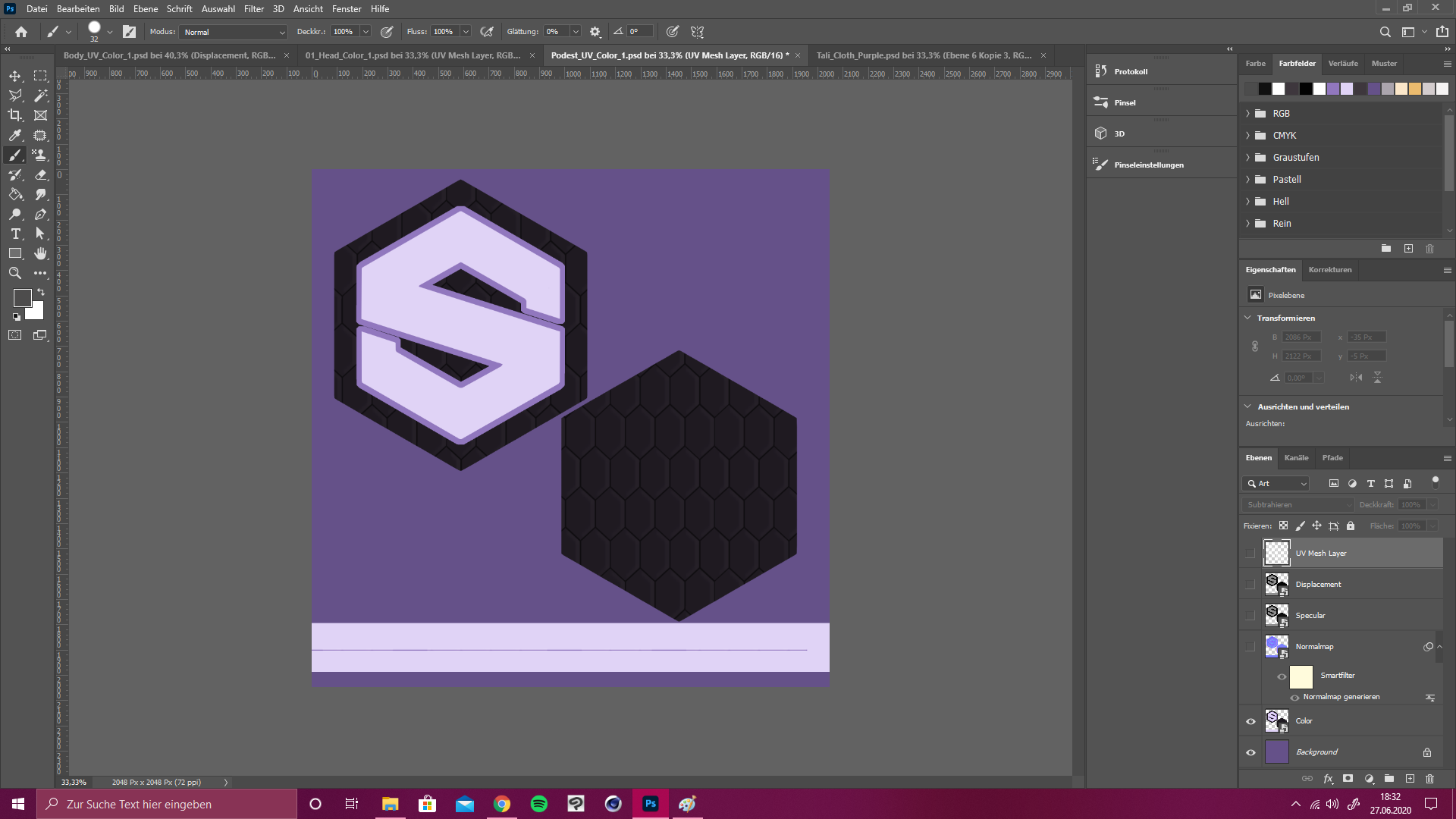
Task: Select the Eyedropper tool
Action: (15, 135)
